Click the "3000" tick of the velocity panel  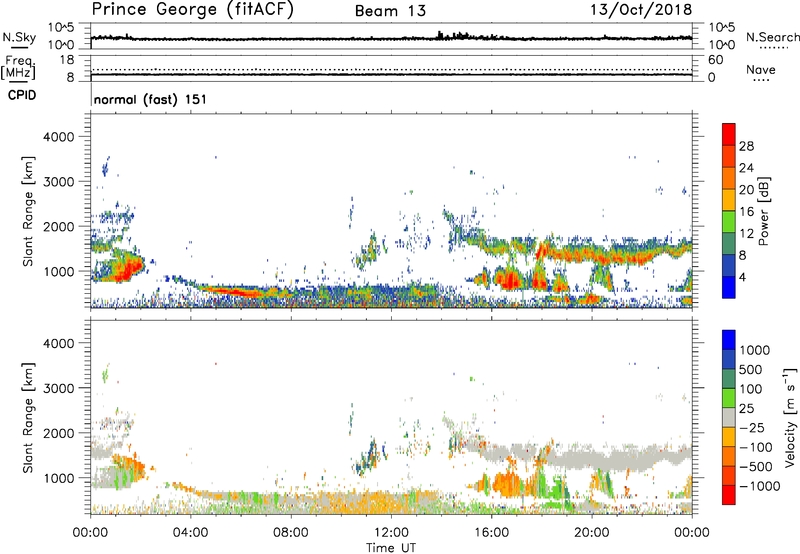[58, 388]
